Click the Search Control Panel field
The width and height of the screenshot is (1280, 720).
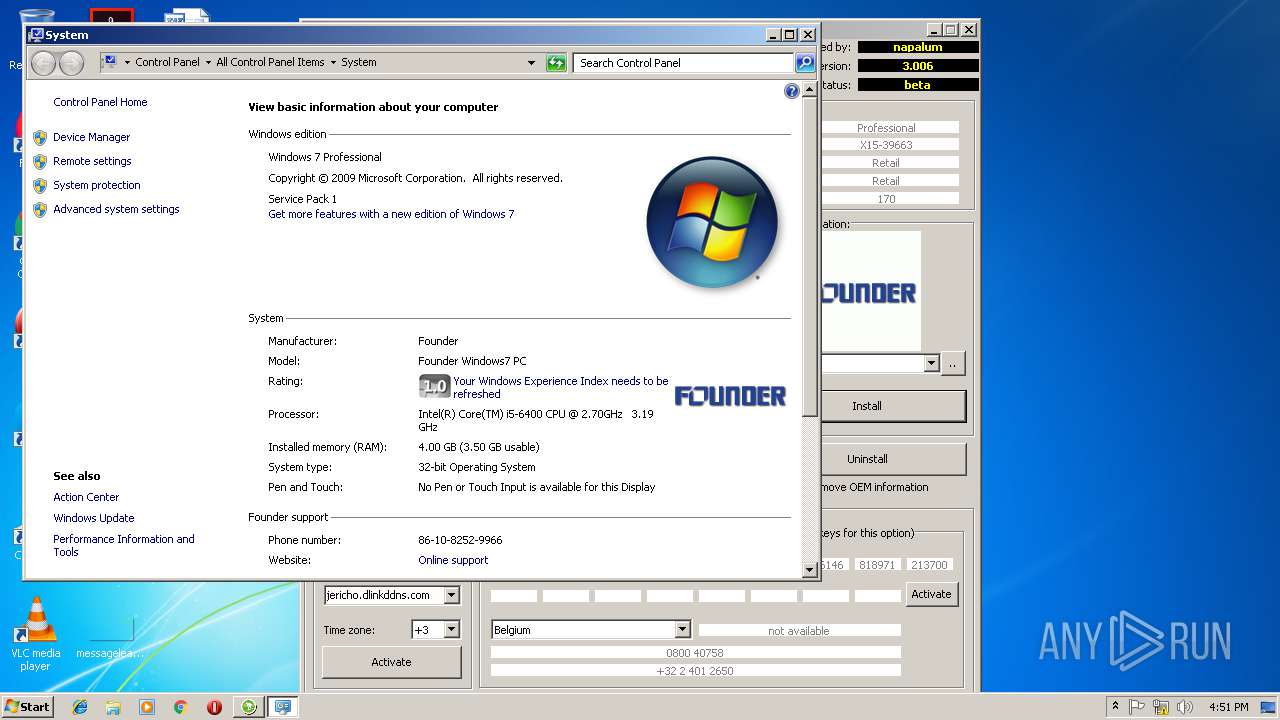click(684, 63)
